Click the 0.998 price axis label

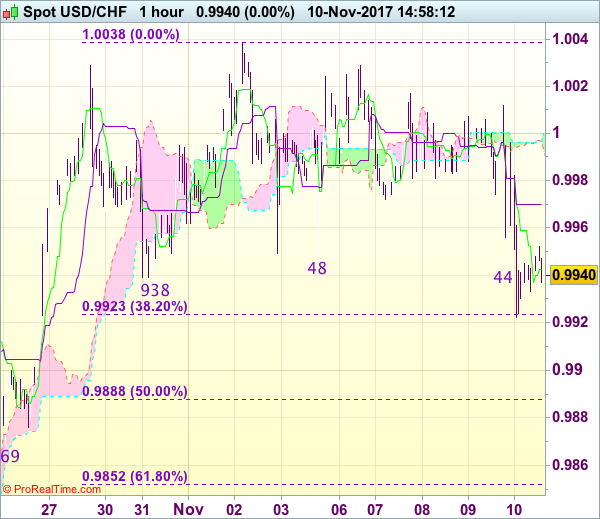(x=570, y=180)
